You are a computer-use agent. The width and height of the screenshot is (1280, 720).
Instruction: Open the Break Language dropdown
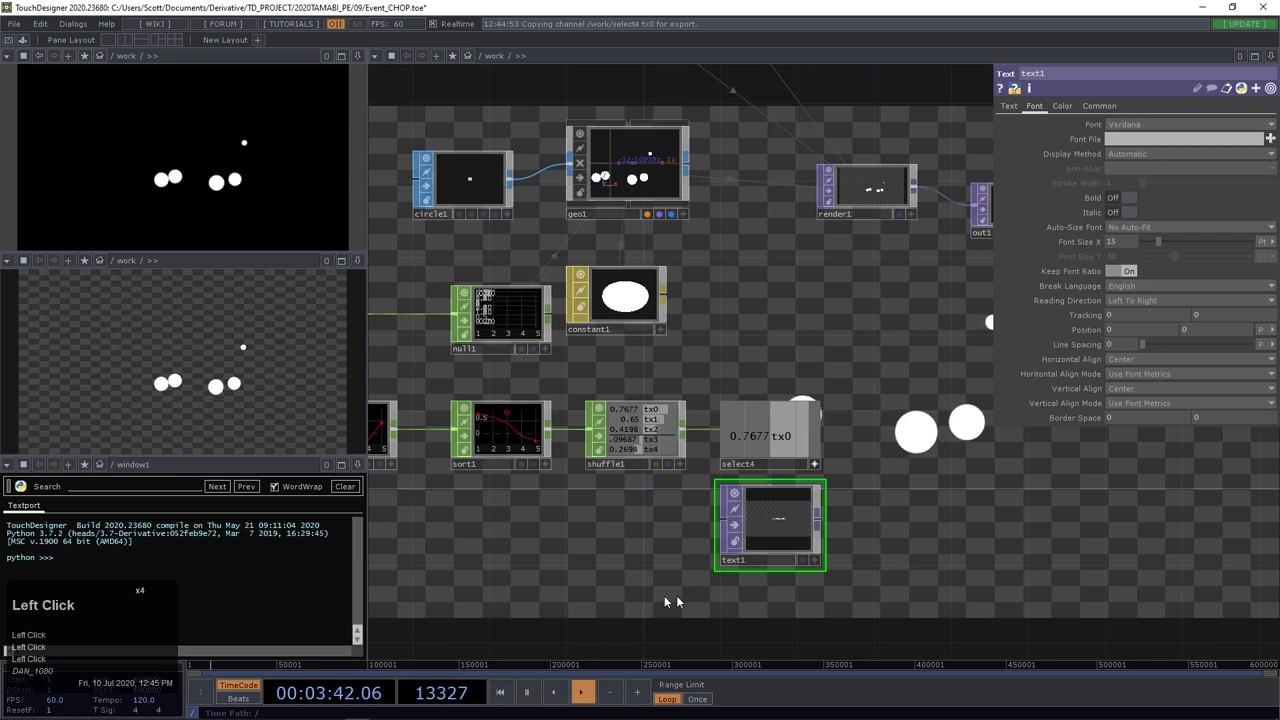[1190, 286]
